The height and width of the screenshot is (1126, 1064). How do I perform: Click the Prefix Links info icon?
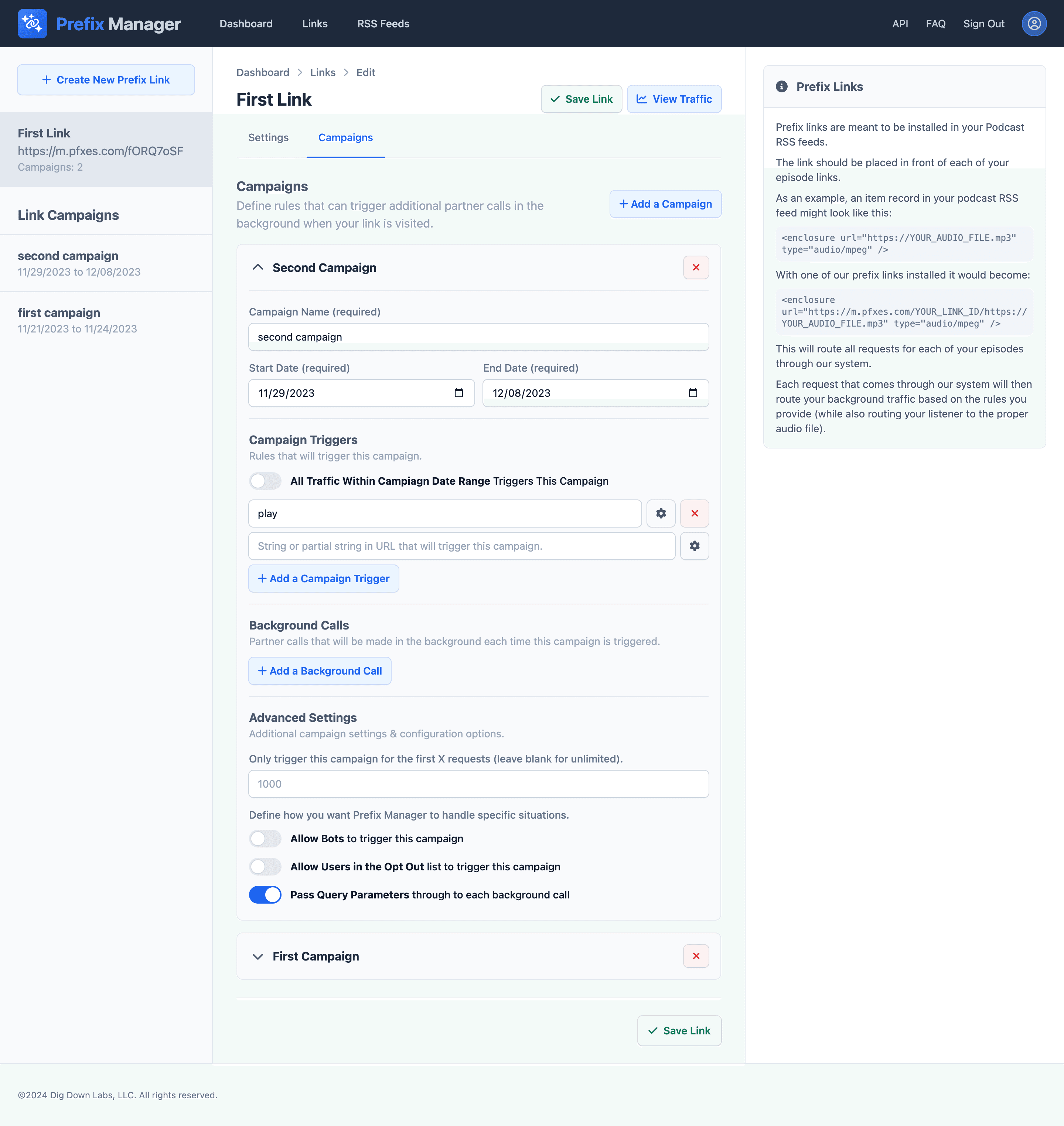(781, 87)
